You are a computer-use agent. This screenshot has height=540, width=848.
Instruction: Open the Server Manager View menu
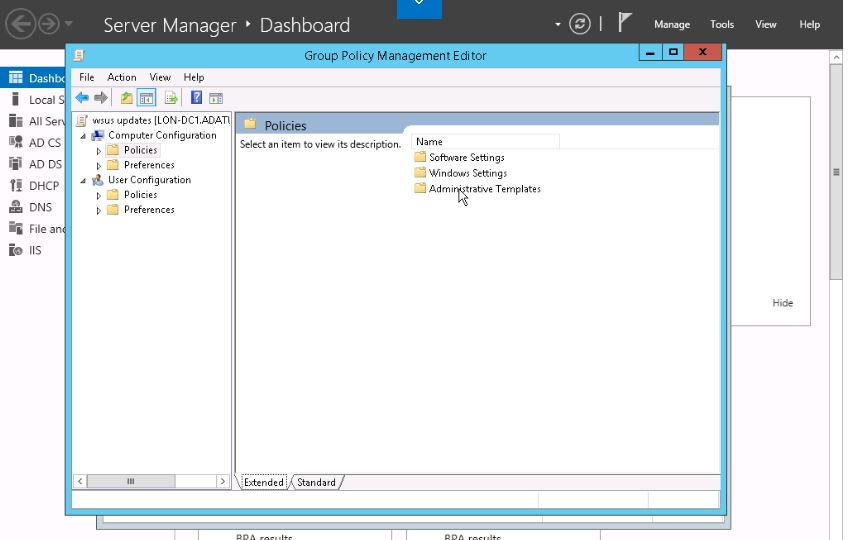[766, 24]
